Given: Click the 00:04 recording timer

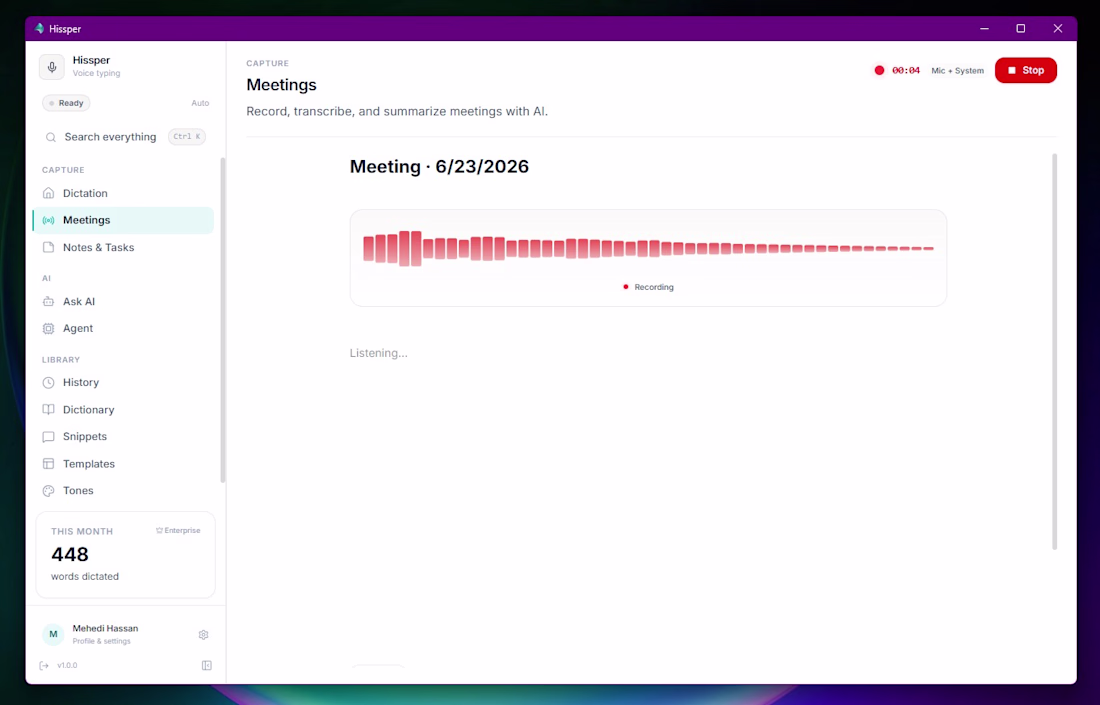Looking at the screenshot, I should [906, 70].
